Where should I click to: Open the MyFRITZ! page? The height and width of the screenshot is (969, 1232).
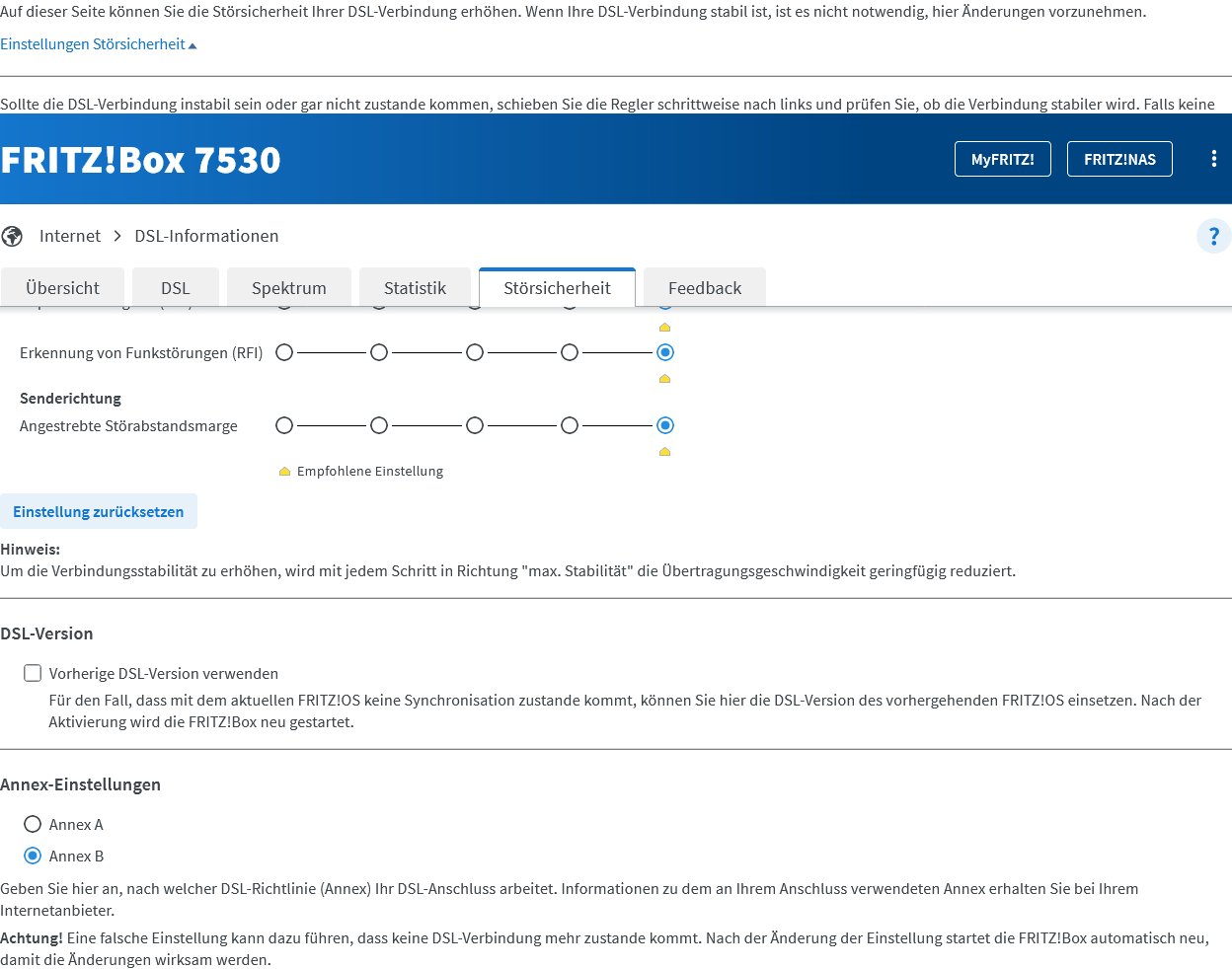tap(1002, 159)
